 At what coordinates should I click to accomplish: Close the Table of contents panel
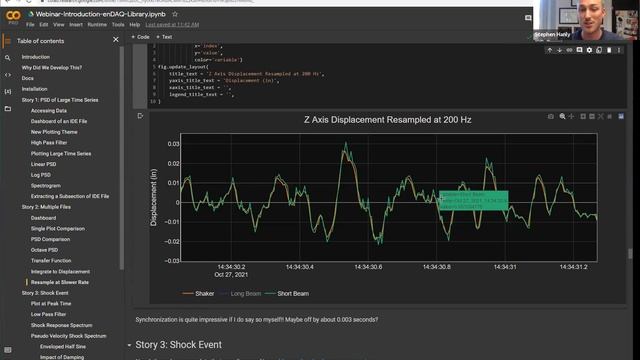(x=116, y=40)
